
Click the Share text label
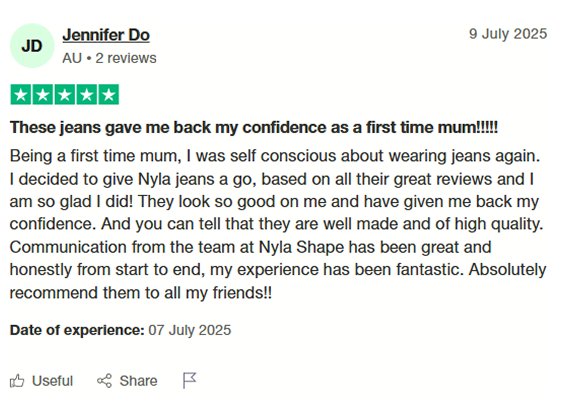138,381
